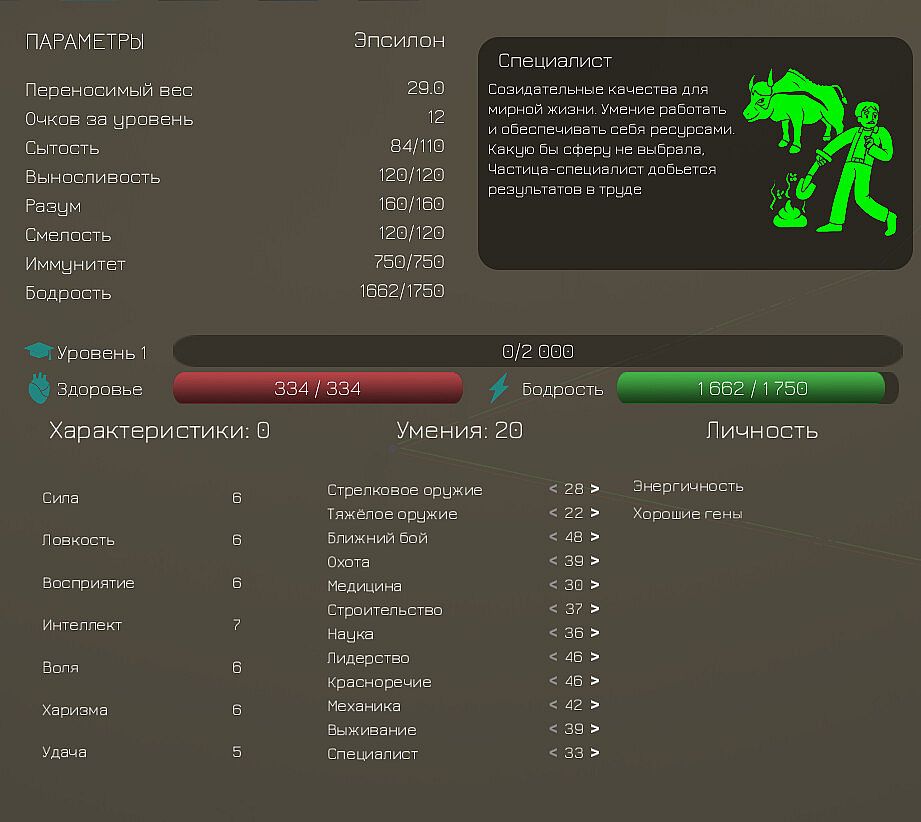Click the Медицина skill name
This screenshot has height=822, width=921.
(364, 586)
